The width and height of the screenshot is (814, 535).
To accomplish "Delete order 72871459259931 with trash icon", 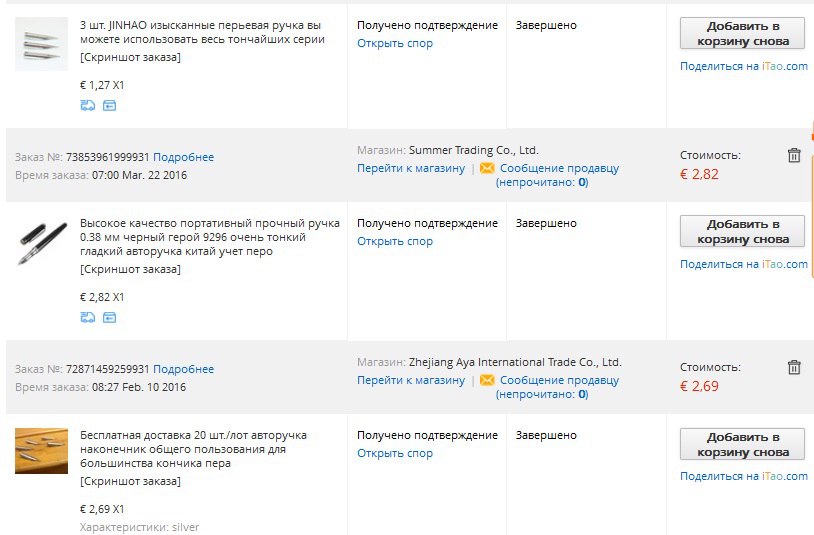I will (x=794, y=367).
